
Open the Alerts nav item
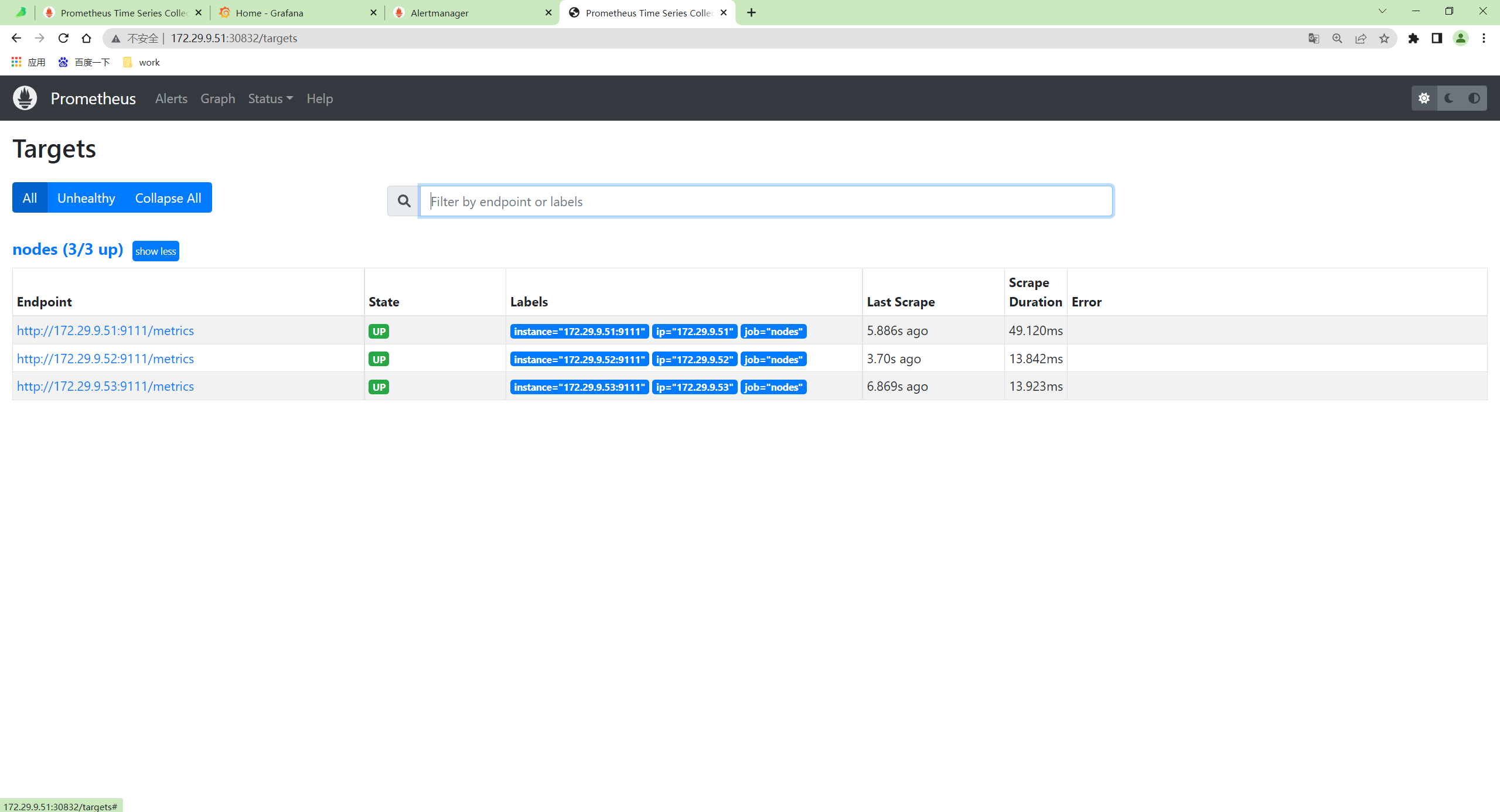click(171, 98)
